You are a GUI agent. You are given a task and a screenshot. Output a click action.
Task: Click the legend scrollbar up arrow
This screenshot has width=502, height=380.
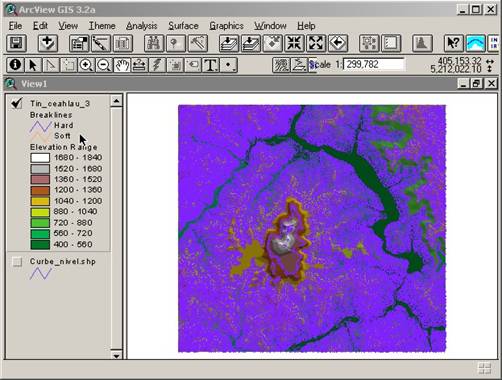click(x=116, y=101)
